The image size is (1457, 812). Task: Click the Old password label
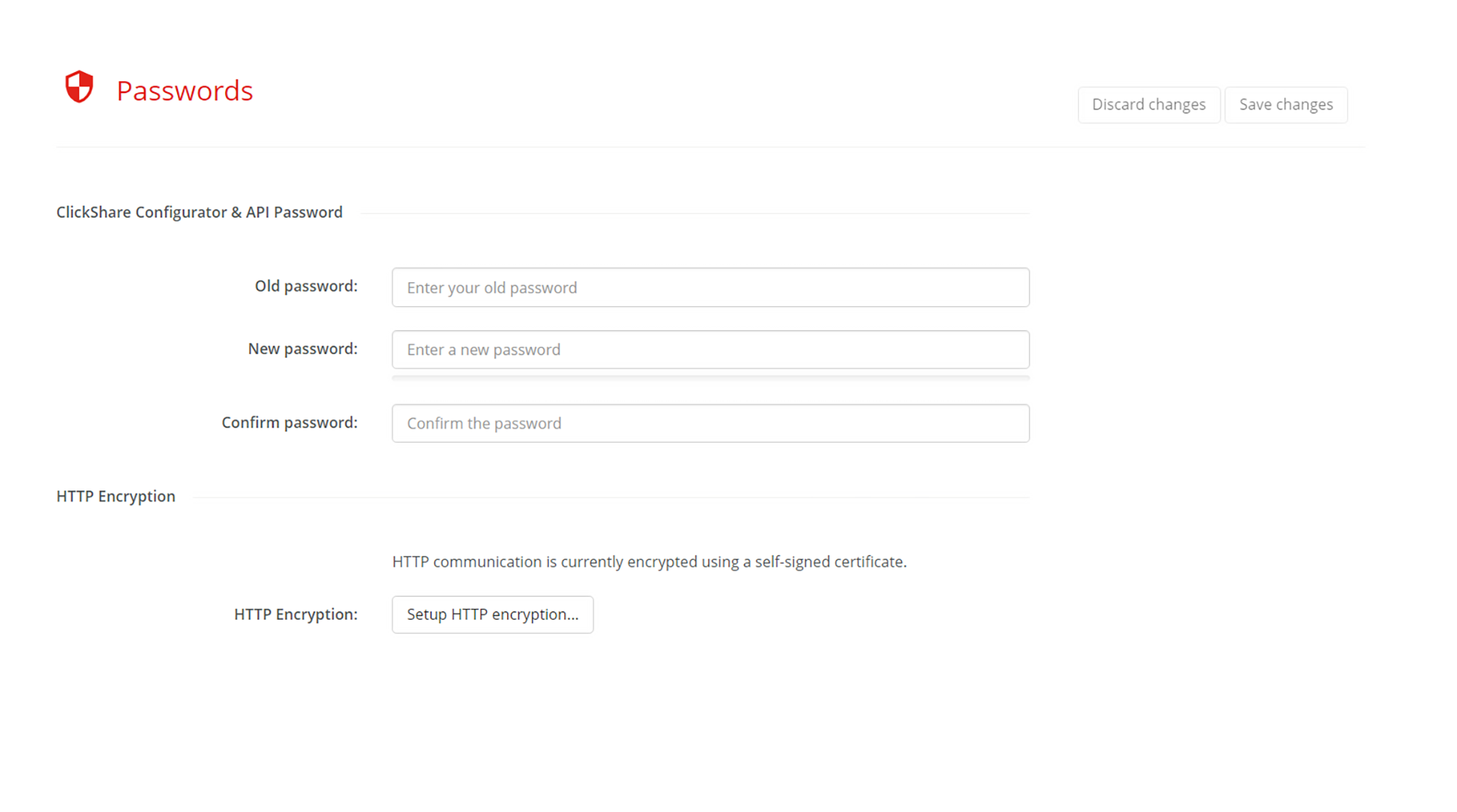tap(306, 286)
